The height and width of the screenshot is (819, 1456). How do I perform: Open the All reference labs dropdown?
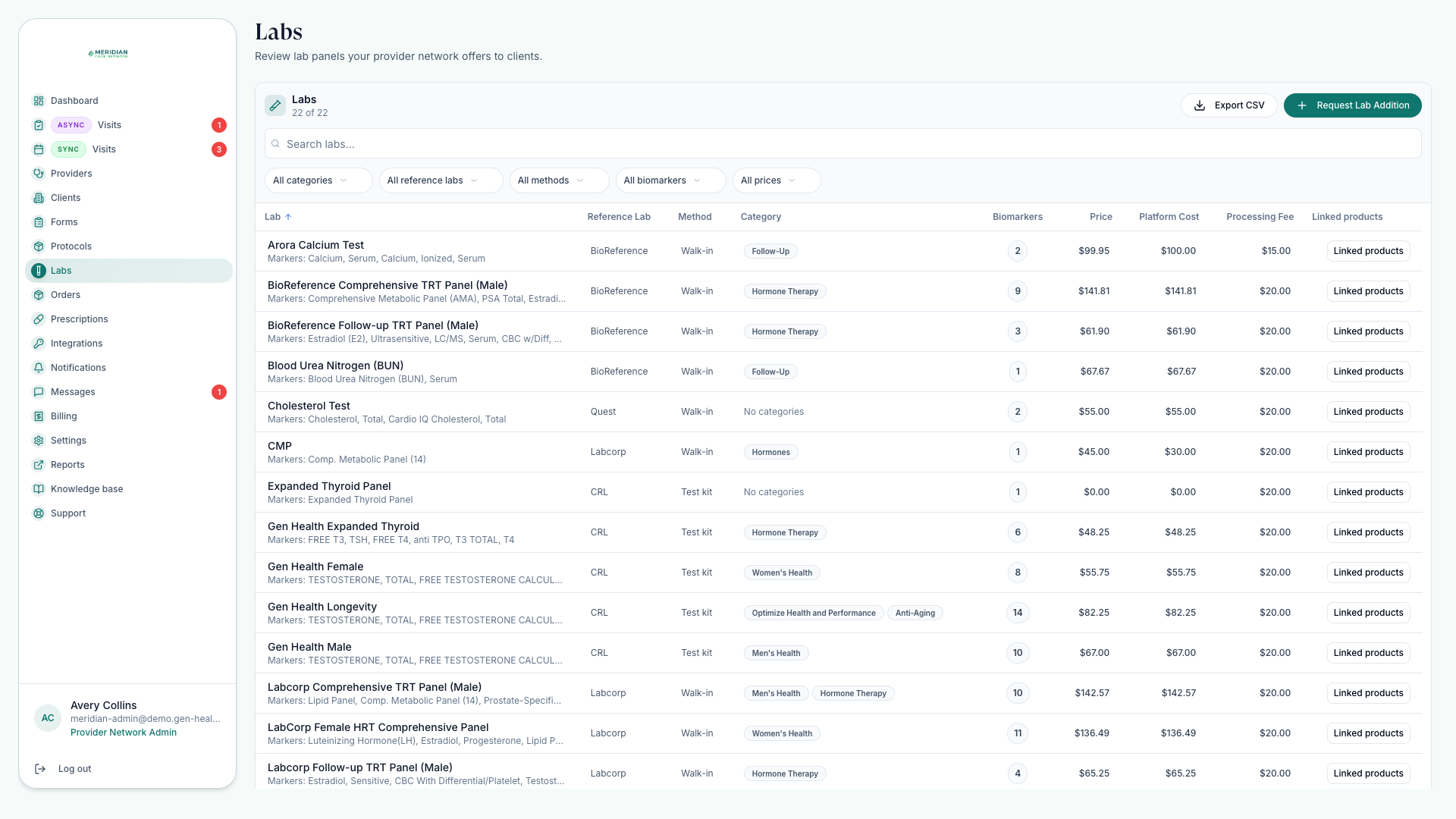point(441,180)
